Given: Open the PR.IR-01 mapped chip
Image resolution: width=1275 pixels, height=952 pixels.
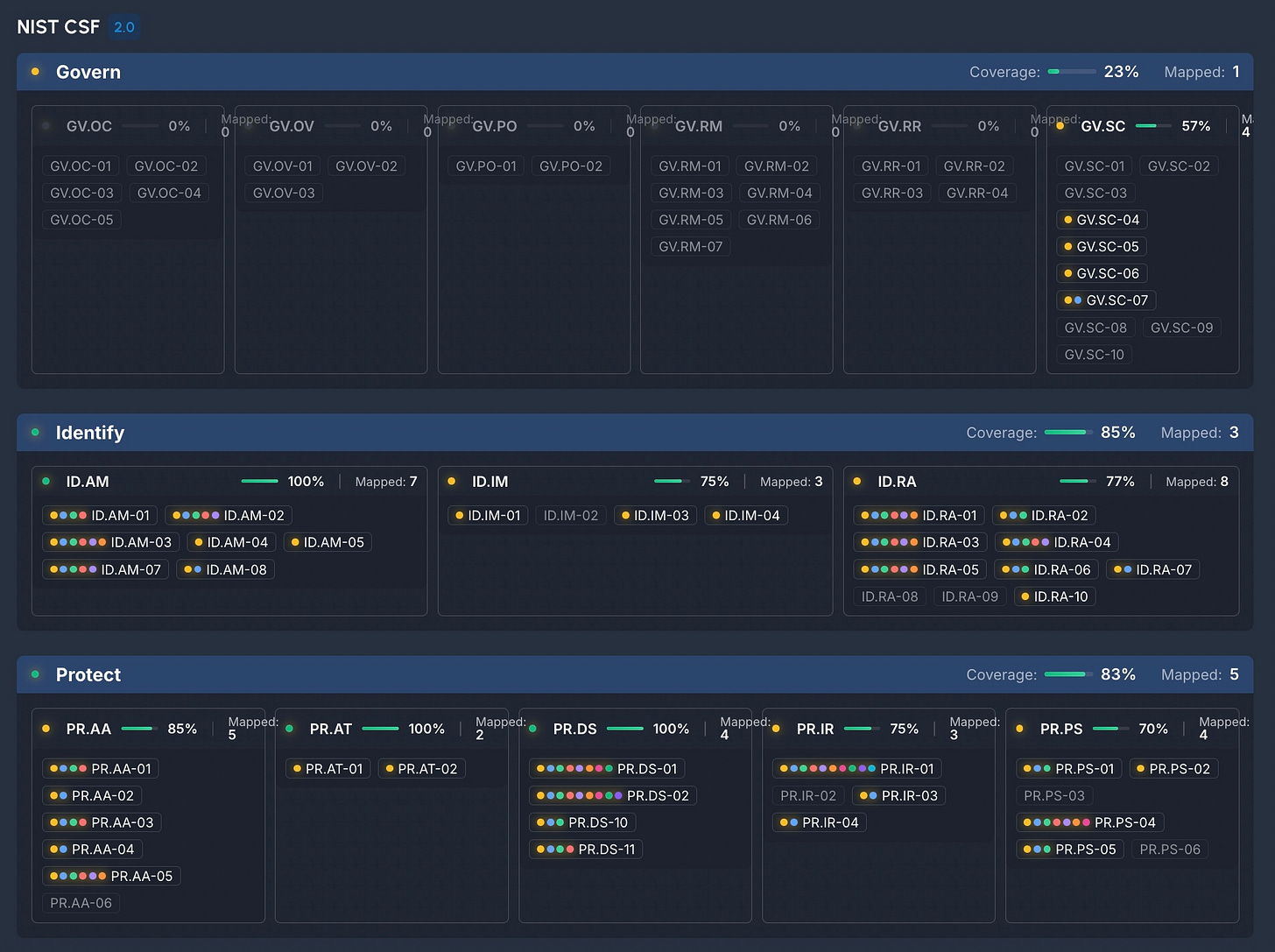Looking at the screenshot, I should pyautogui.click(x=857, y=769).
